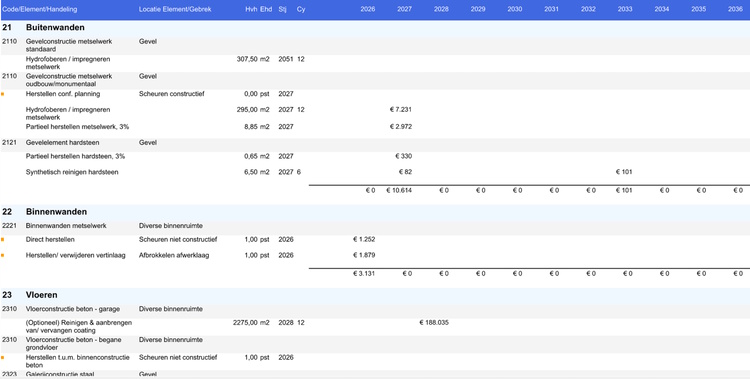Click the € 7.231 hydrofoberen cost cell
Image resolution: width=750 pixels, height=379 pixels.
pos(401,110)
